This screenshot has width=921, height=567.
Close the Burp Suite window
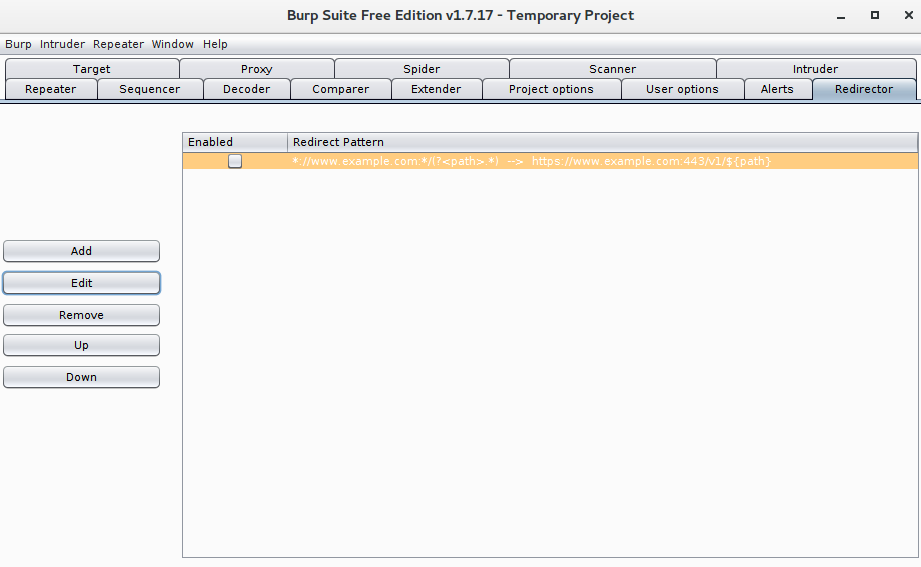coord(909,15)
